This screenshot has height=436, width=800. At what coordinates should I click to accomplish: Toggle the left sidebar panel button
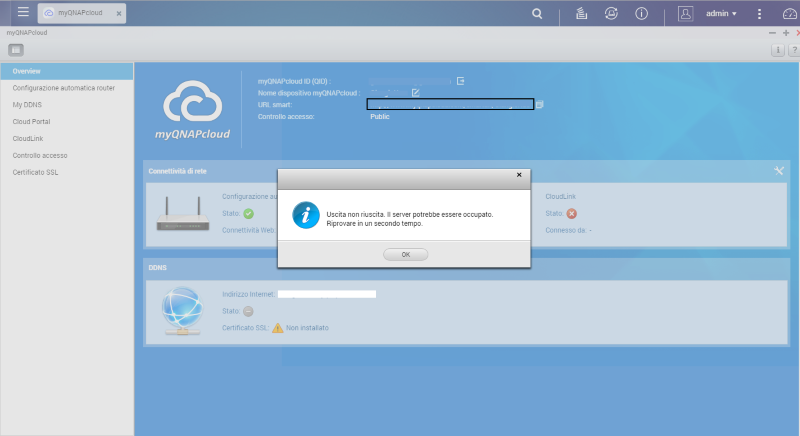[x=16, y=49]
